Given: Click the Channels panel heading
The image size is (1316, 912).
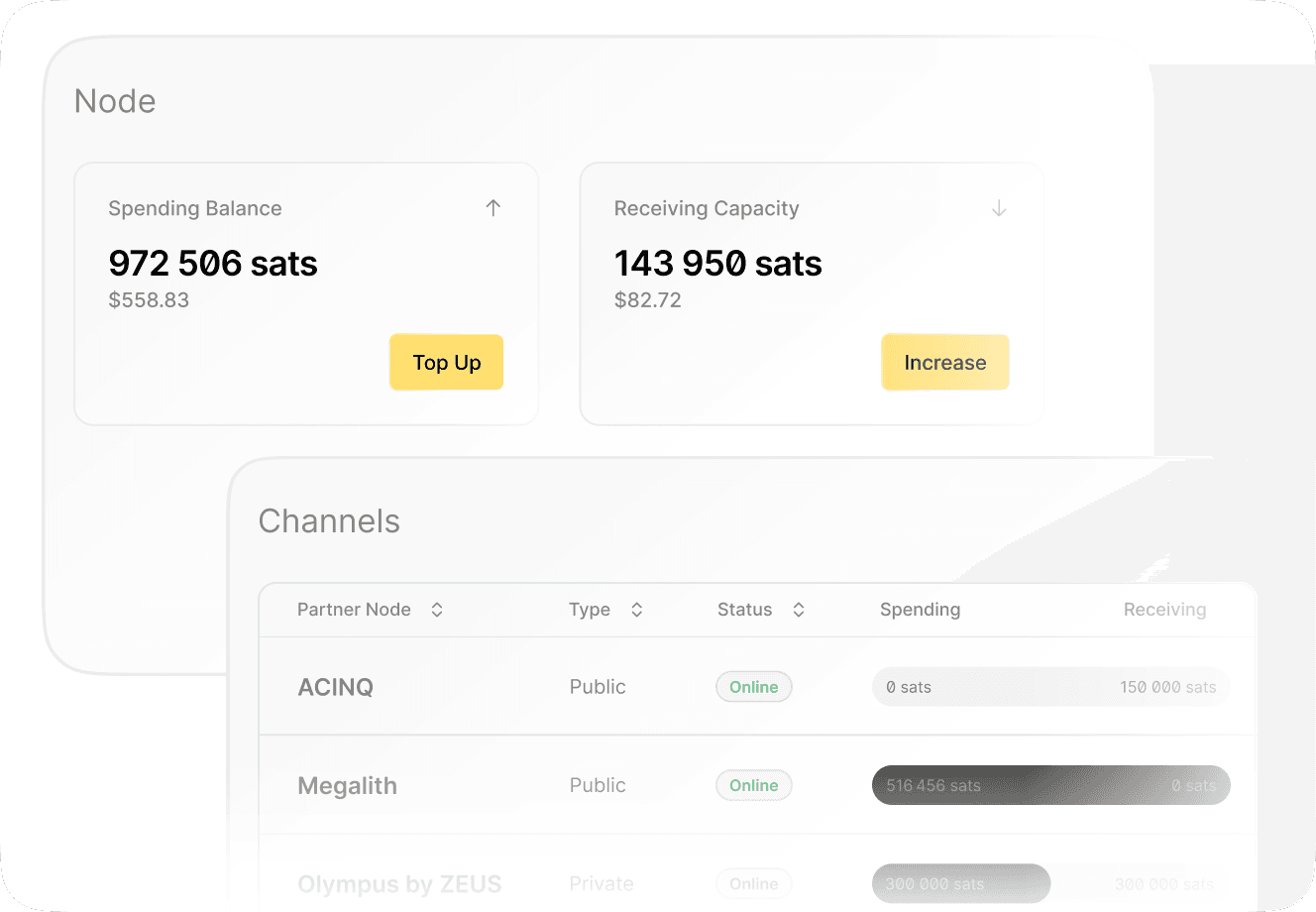Looking at the screenshot, I should coord(329,521).
